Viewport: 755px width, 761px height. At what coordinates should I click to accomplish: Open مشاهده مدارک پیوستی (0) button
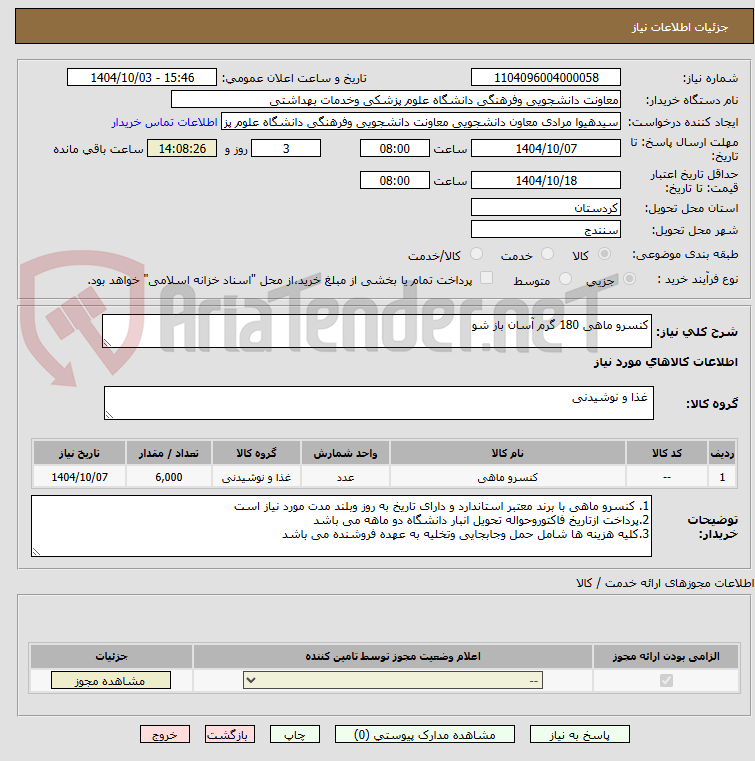[425, 734]
